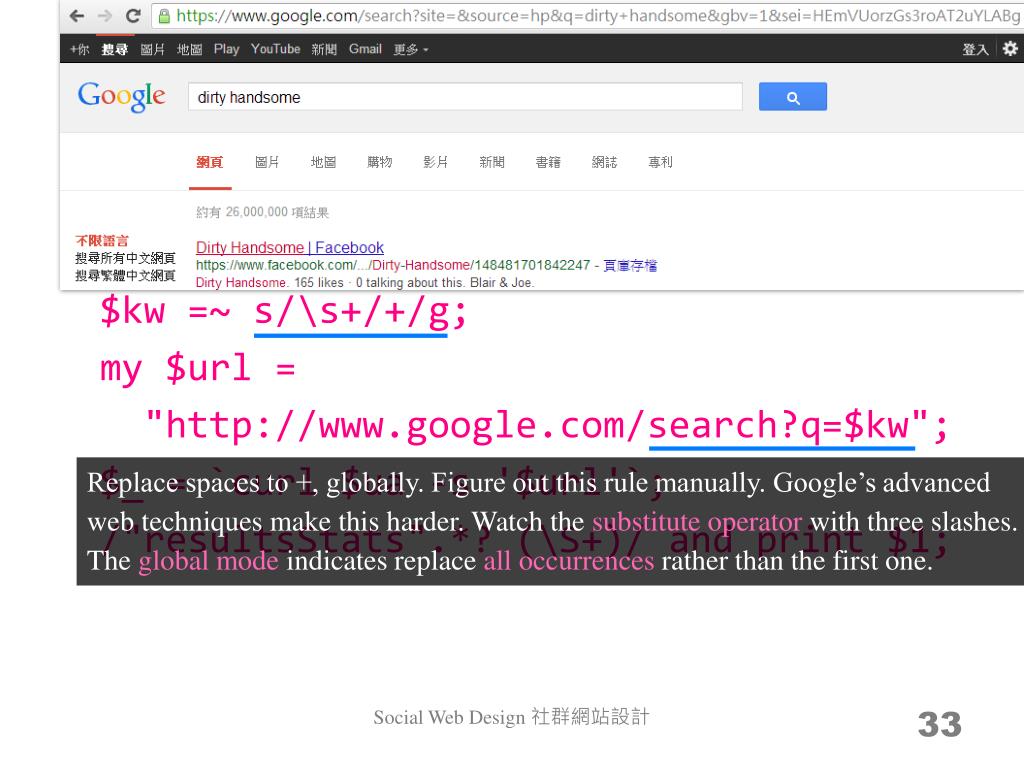Viewport: 1024px width, 768px height.
Task: Click the blue magnifier search button
Action: coord(793,97)
